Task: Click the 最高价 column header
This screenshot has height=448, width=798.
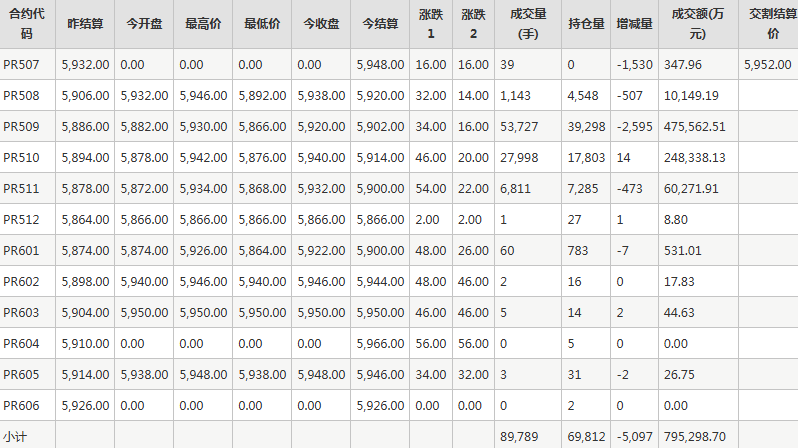Action: pos(203,24)
